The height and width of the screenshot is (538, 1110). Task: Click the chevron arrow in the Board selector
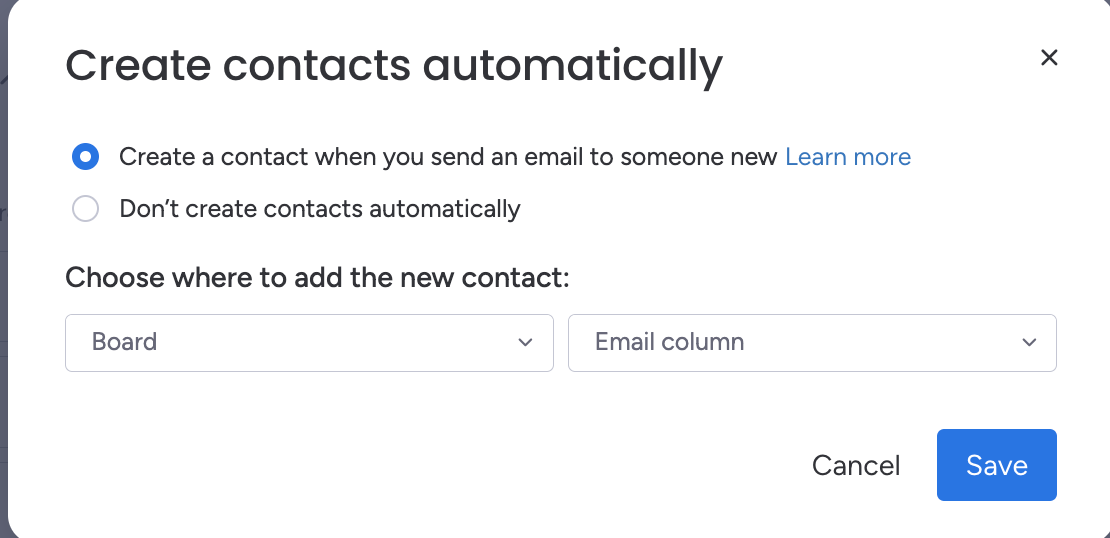point(526,343)
